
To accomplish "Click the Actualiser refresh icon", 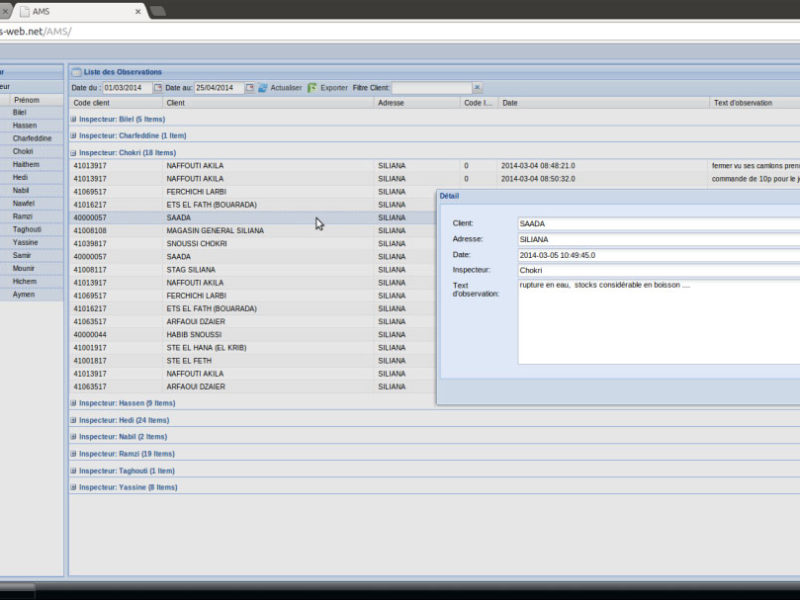I will (x=263, y=88).
